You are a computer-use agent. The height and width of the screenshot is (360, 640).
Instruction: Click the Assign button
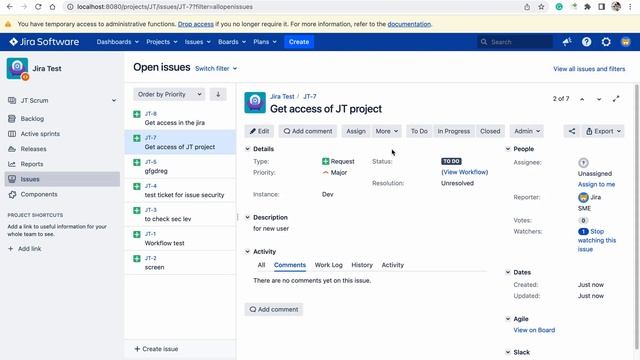pyautogui.click(x=356, y=131)
